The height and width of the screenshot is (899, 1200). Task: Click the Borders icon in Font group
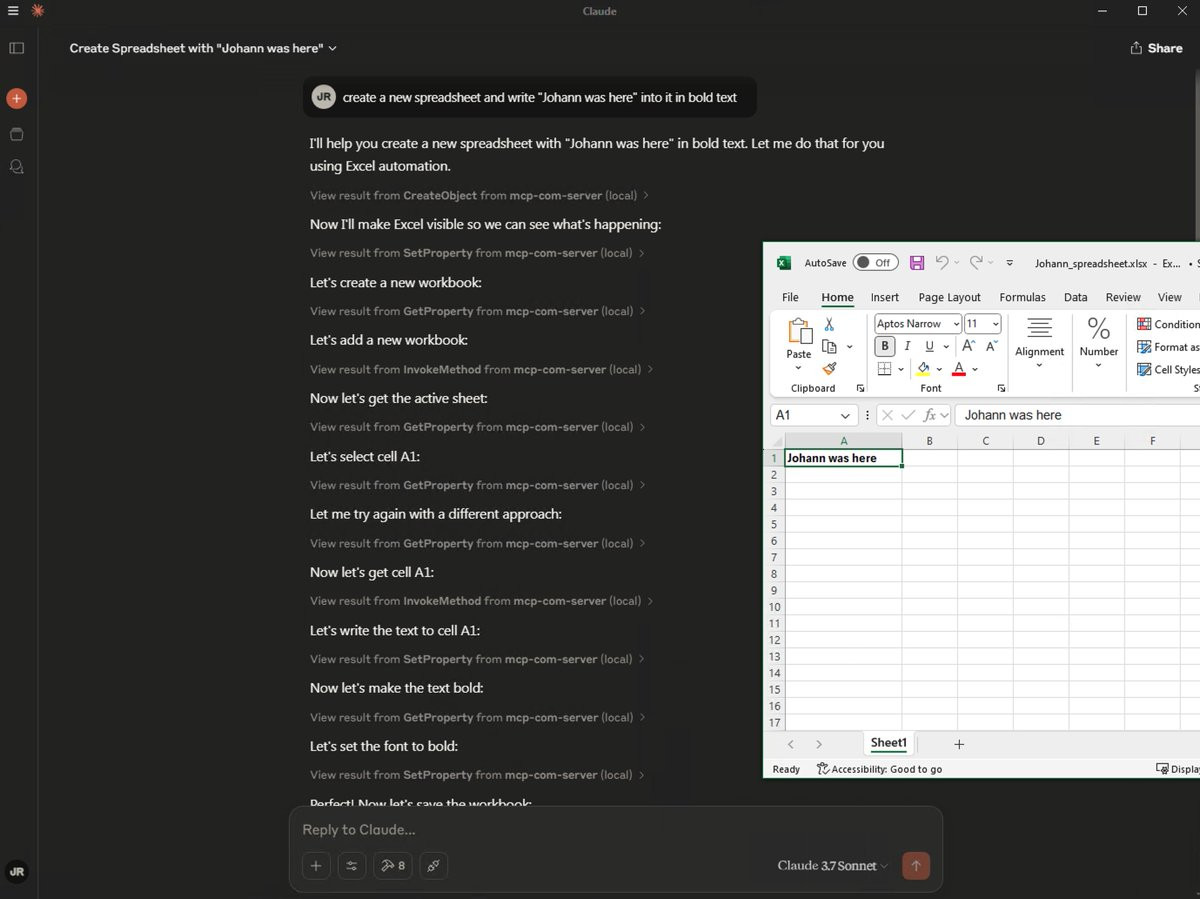tap(884, 369)
